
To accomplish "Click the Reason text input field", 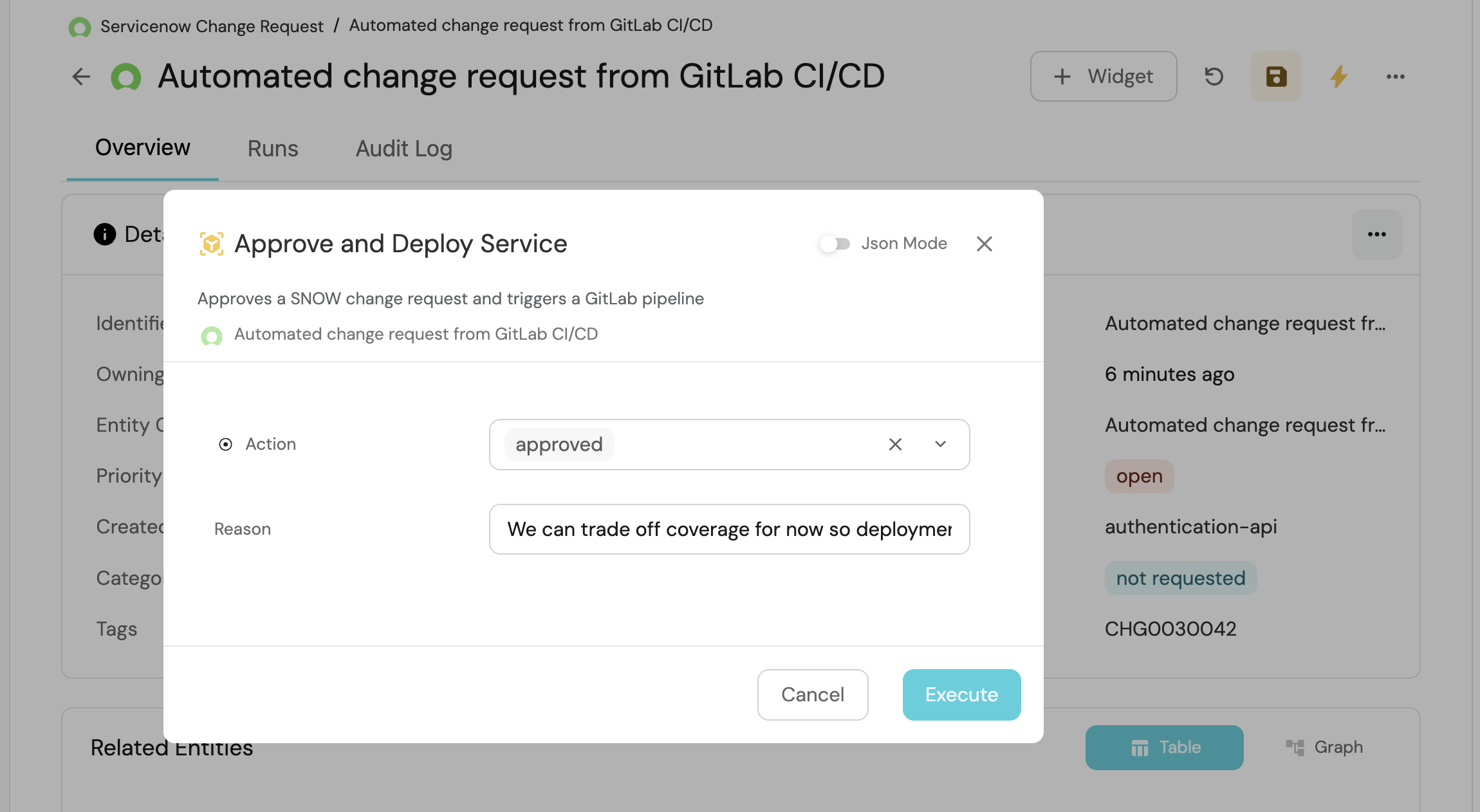I will coord(729,530).
